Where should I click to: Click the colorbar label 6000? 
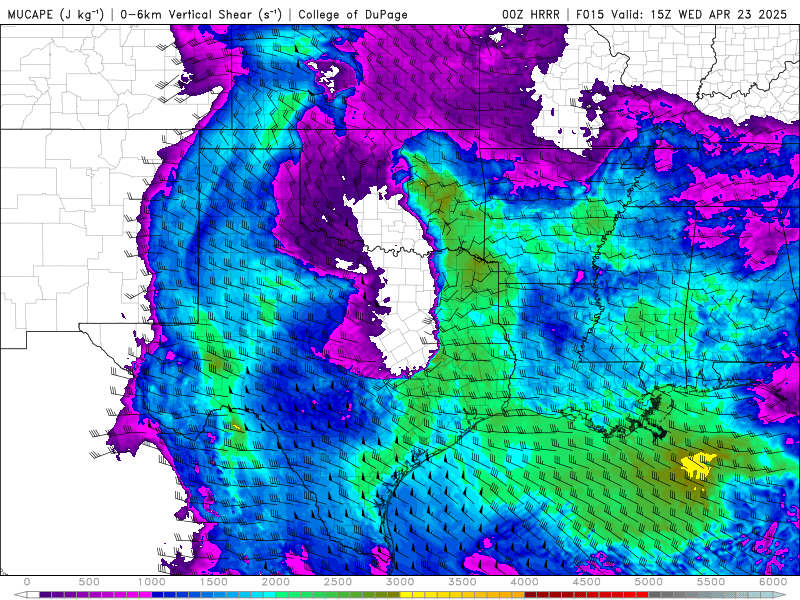tap(773, 582)
